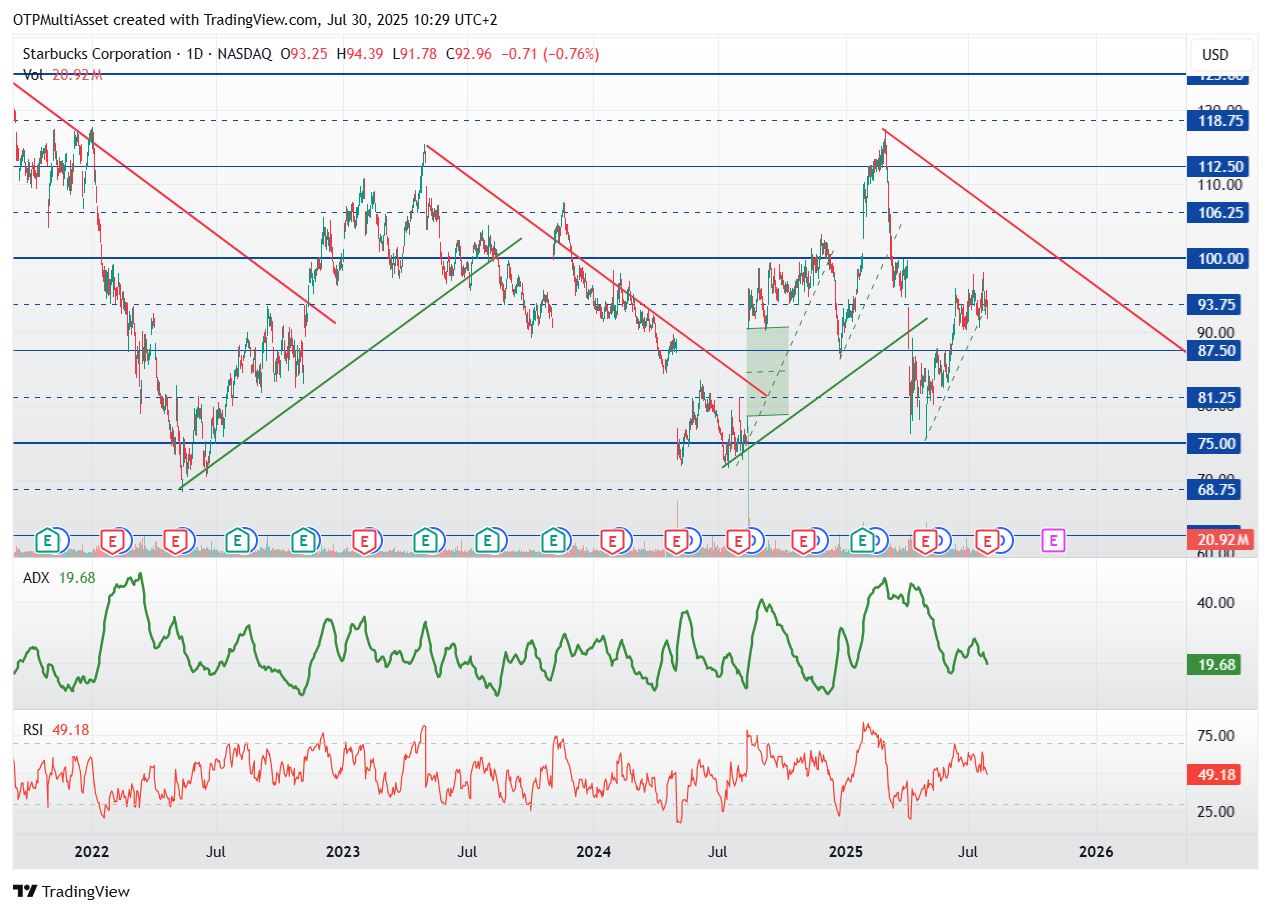The height and width of the screenshot is (913, 1271).
Task: Click the green 19.68 ADX value tag
Action: (x=1213, y=664)
